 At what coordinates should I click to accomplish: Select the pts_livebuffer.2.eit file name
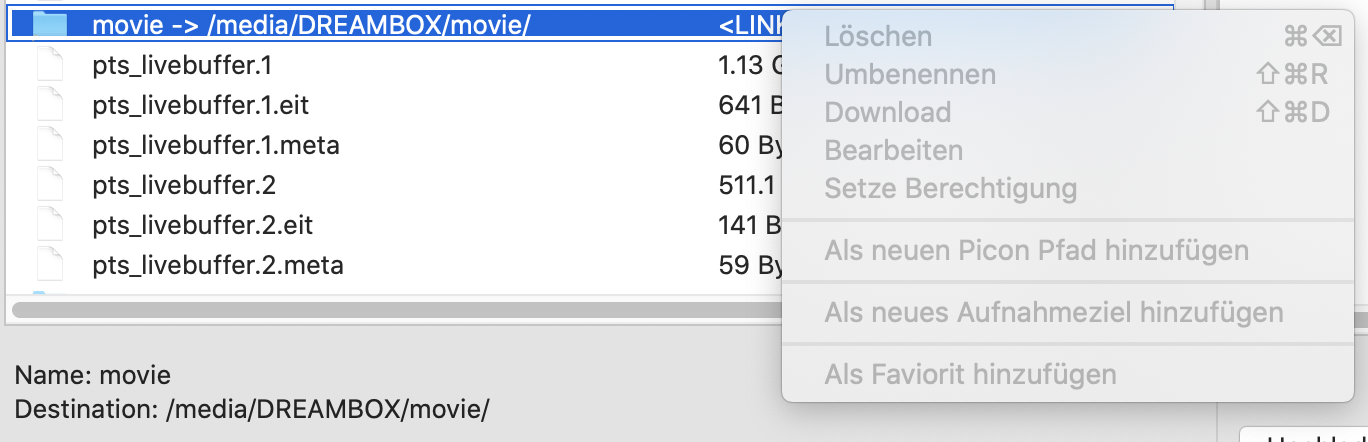[203, 226]
